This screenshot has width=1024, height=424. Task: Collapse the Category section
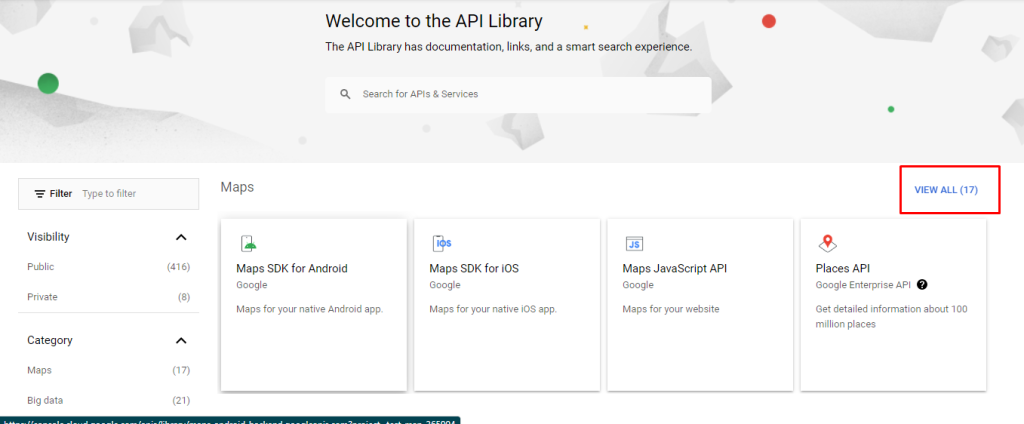click(181, 340)
